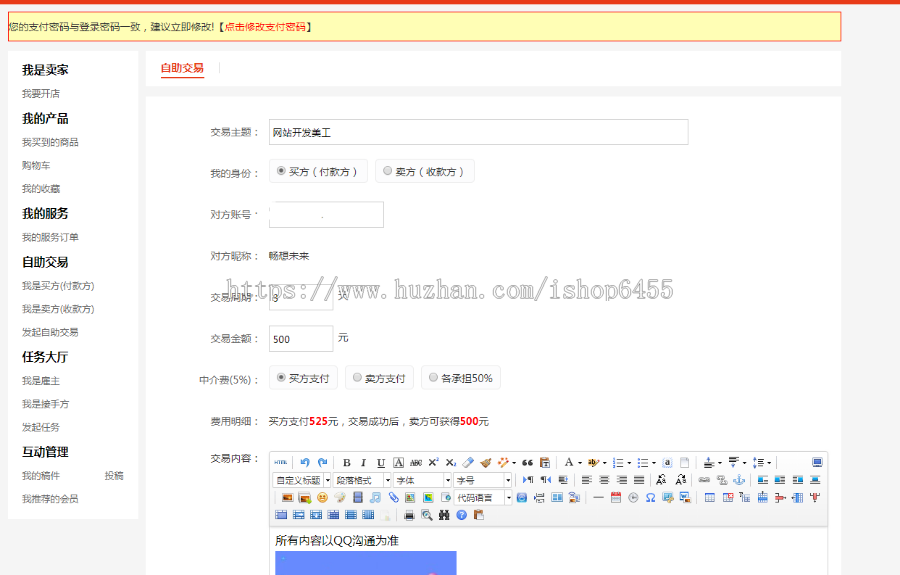Image resolution: width=900 pixels, height=575 pixels.
Task: Open 发起任务 link
Action: (41, 428)
